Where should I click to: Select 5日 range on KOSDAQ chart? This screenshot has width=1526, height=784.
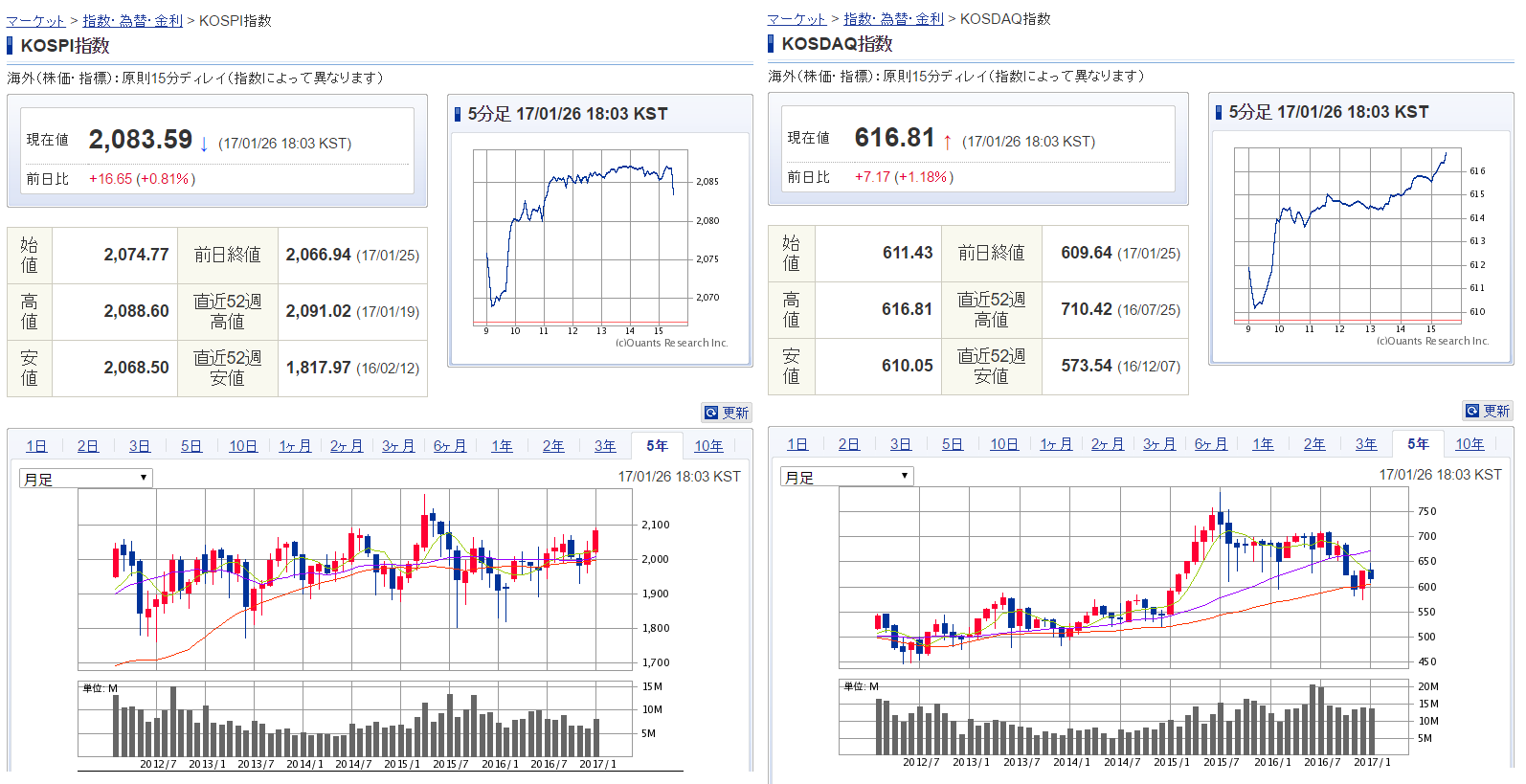(952, 444)
